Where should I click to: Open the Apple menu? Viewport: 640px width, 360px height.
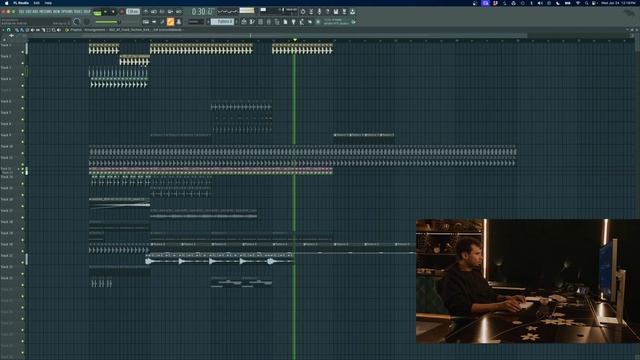[7, 3]
